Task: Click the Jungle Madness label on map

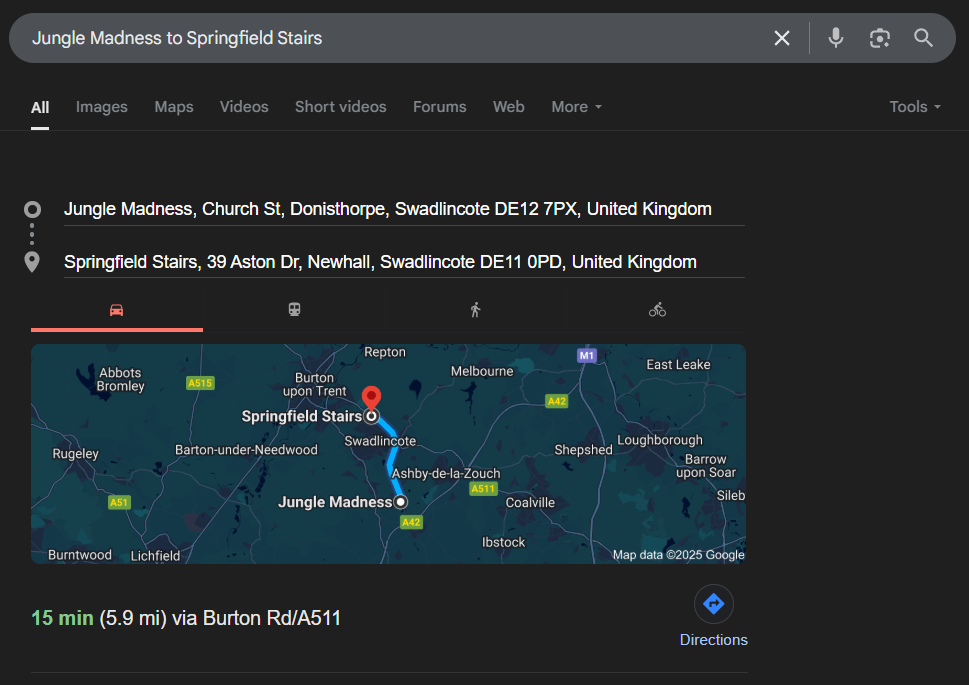Action: coord(335,502)
